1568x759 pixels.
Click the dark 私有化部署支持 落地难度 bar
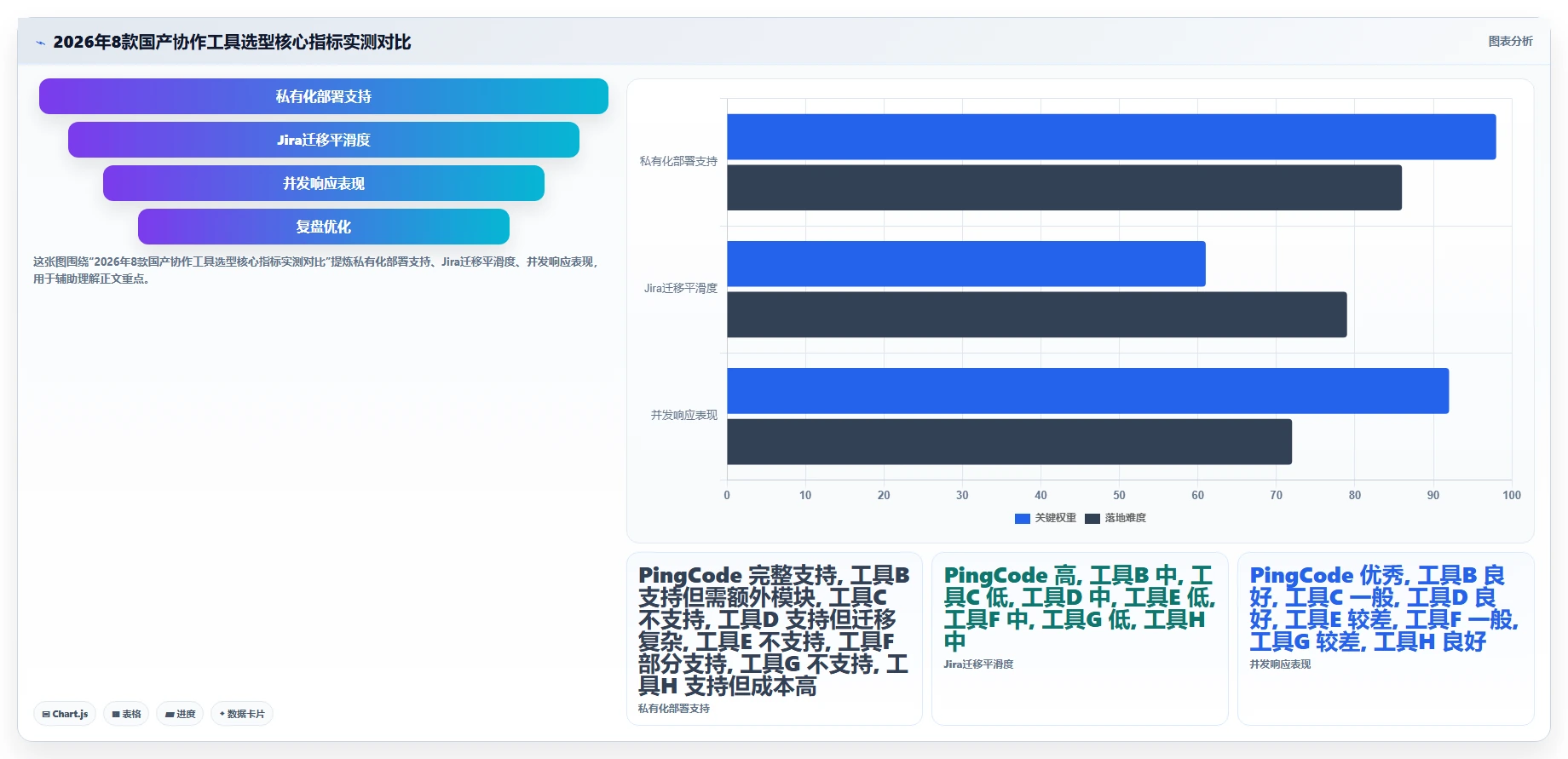[x=1064, y=187]
